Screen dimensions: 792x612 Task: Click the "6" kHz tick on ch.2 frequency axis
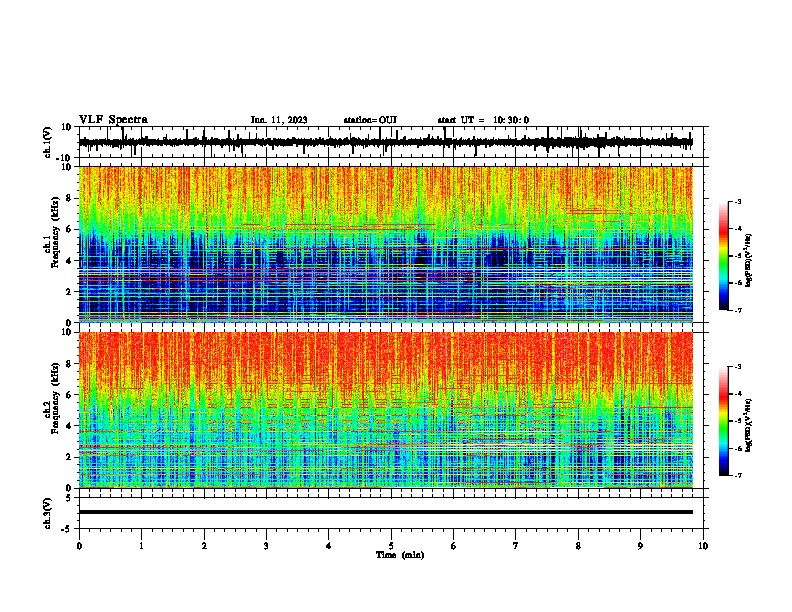click(70, 395)
